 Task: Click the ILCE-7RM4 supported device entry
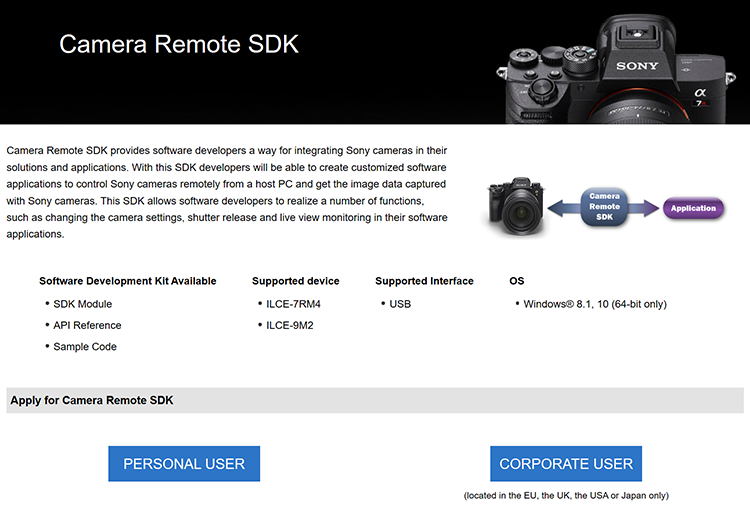coord(295,304)
